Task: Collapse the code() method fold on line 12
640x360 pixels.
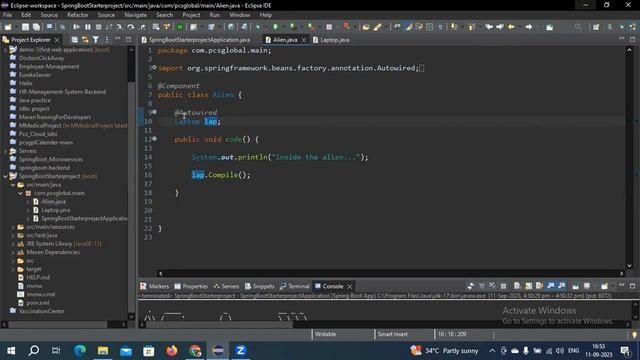Action: tap(154, 139)
